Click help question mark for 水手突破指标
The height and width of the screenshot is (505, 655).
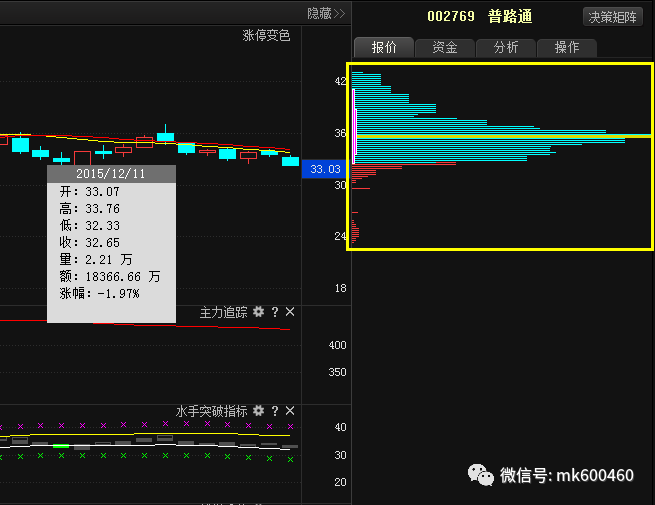tap(275, 411)
